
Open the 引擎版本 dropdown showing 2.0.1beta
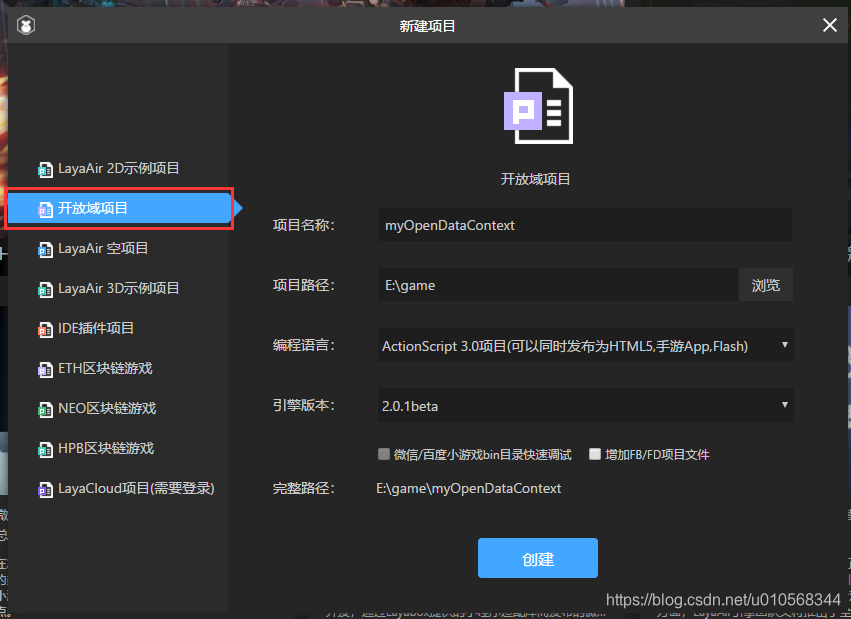pyautogui.click(x=586, y=405)
